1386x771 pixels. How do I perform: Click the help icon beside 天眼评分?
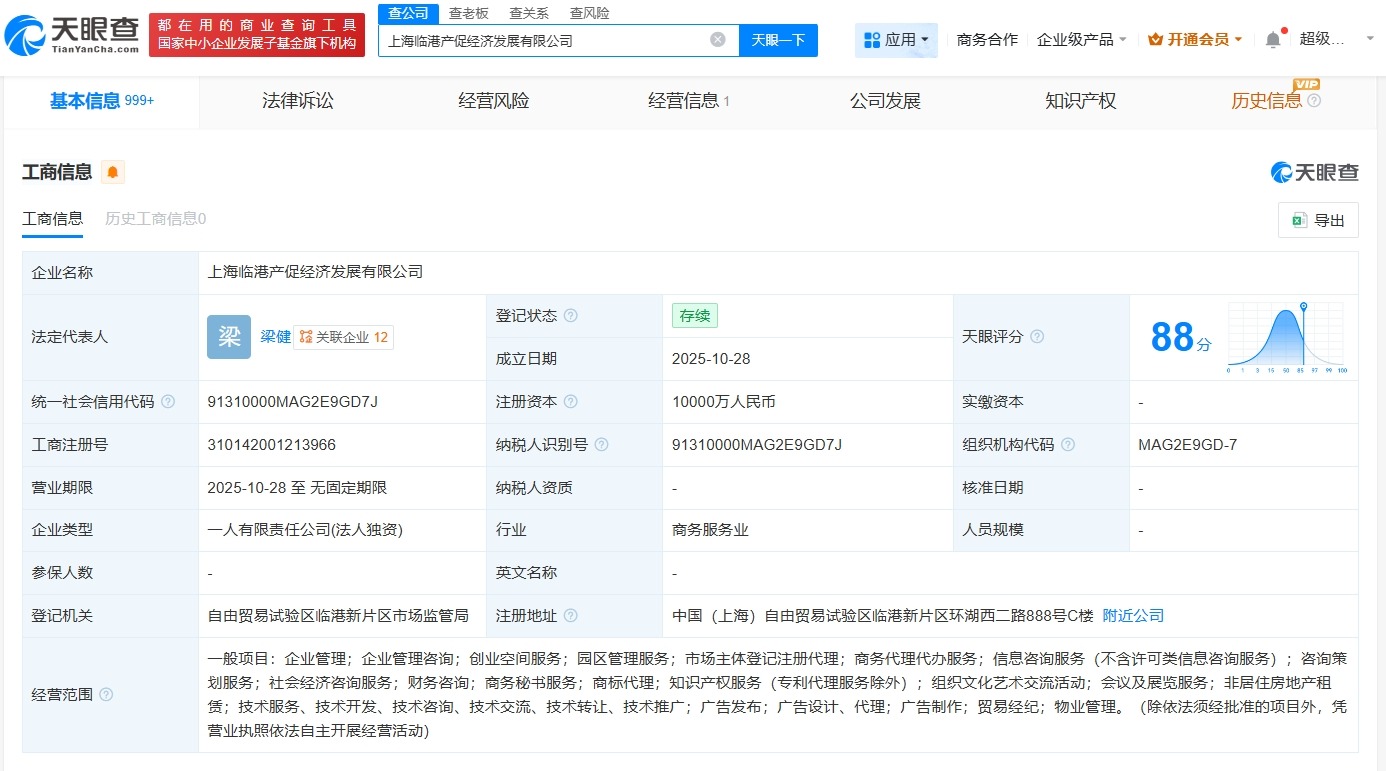1036,338
